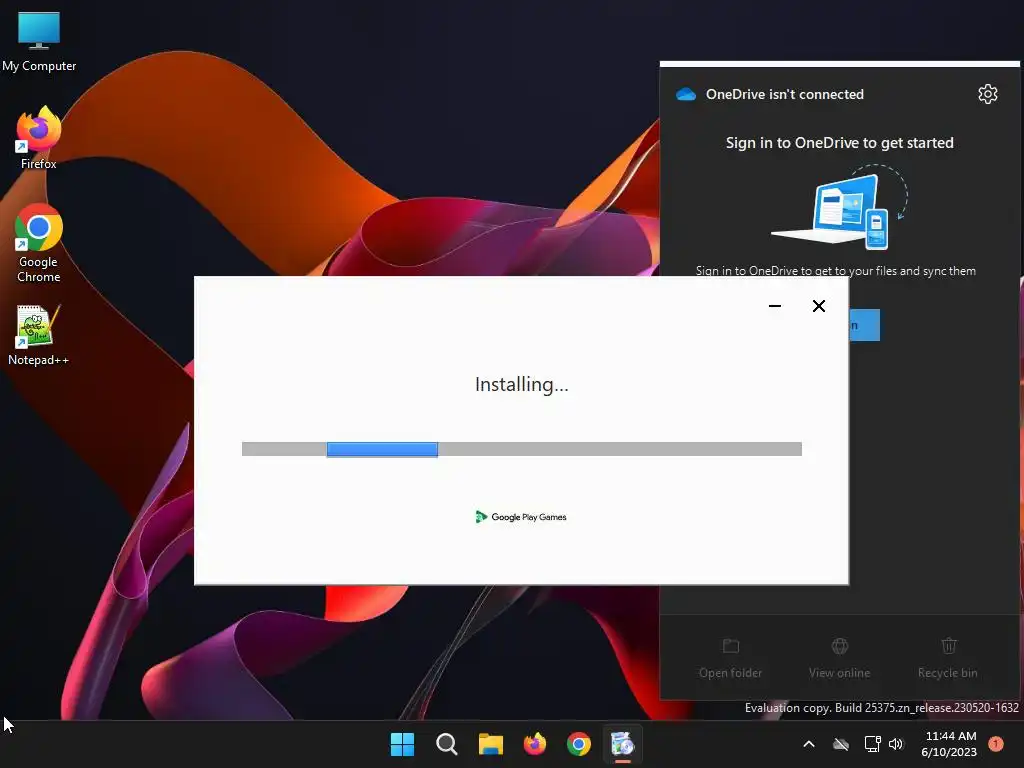Select the Google Chrome desktop shortcut
The image size is (1024, 768).
coord(39,243)
